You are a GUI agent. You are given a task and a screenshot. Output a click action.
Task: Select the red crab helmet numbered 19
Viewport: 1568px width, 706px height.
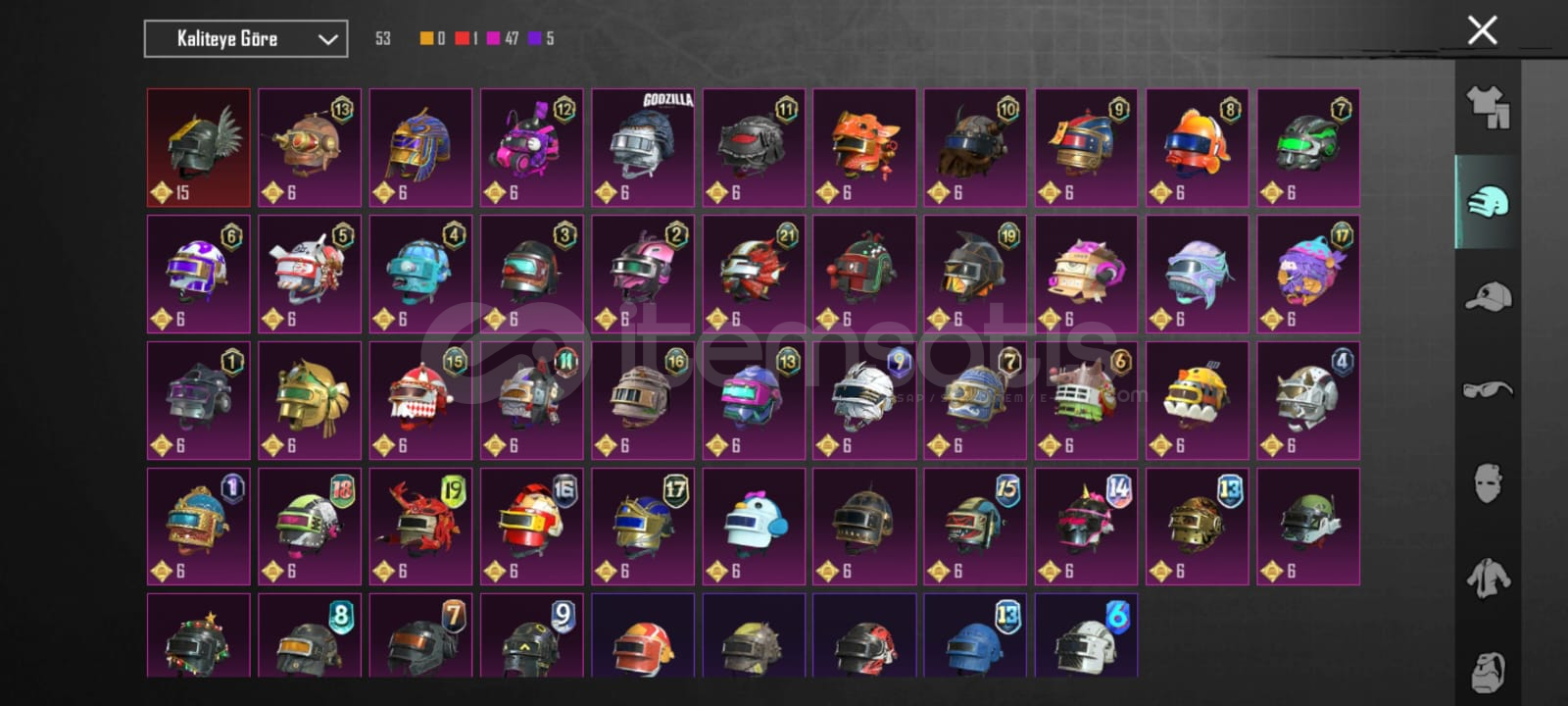pyautogui.click(x=420, y=527)
